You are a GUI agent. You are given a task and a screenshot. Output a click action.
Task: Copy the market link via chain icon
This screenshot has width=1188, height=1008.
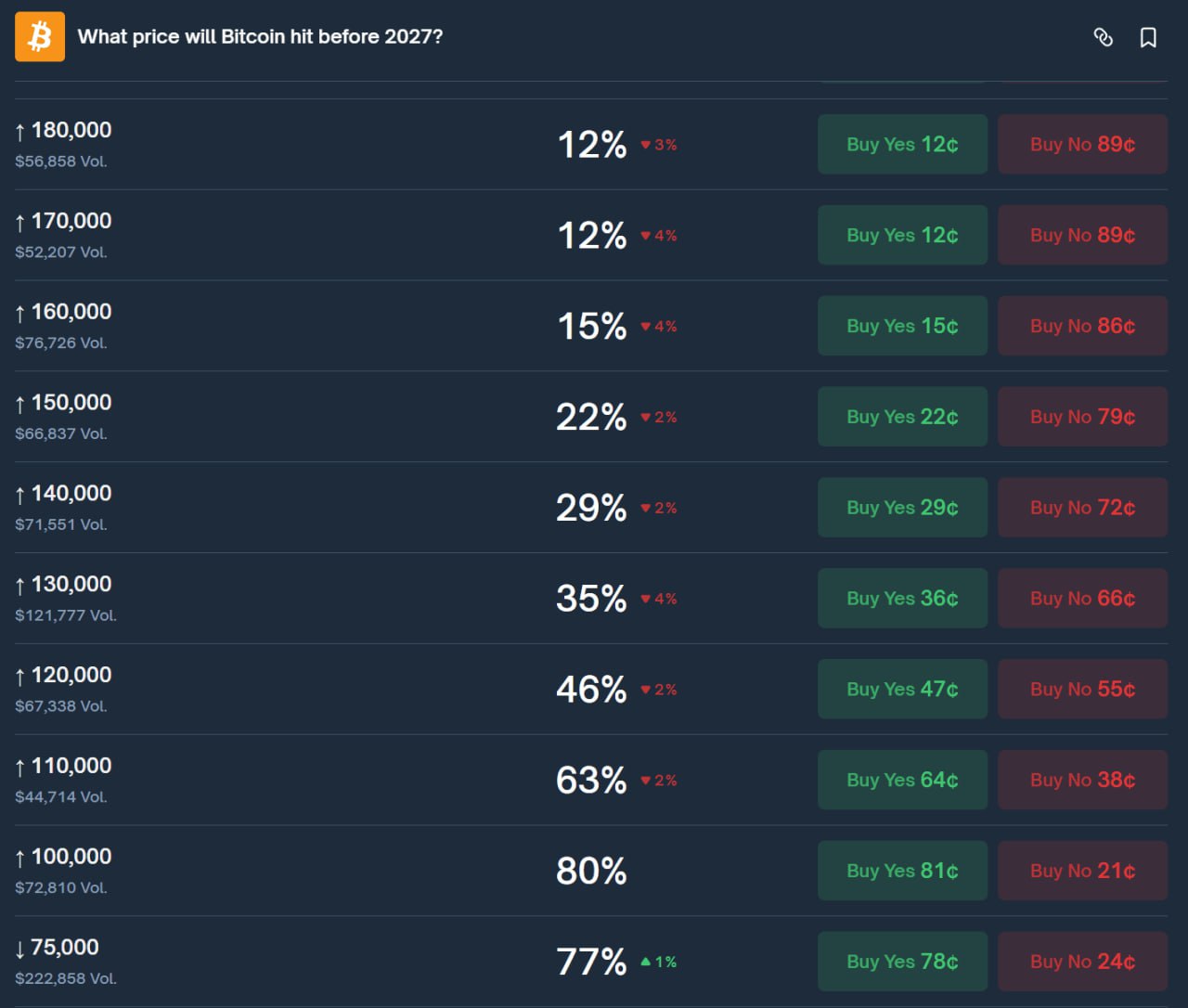1103,37
